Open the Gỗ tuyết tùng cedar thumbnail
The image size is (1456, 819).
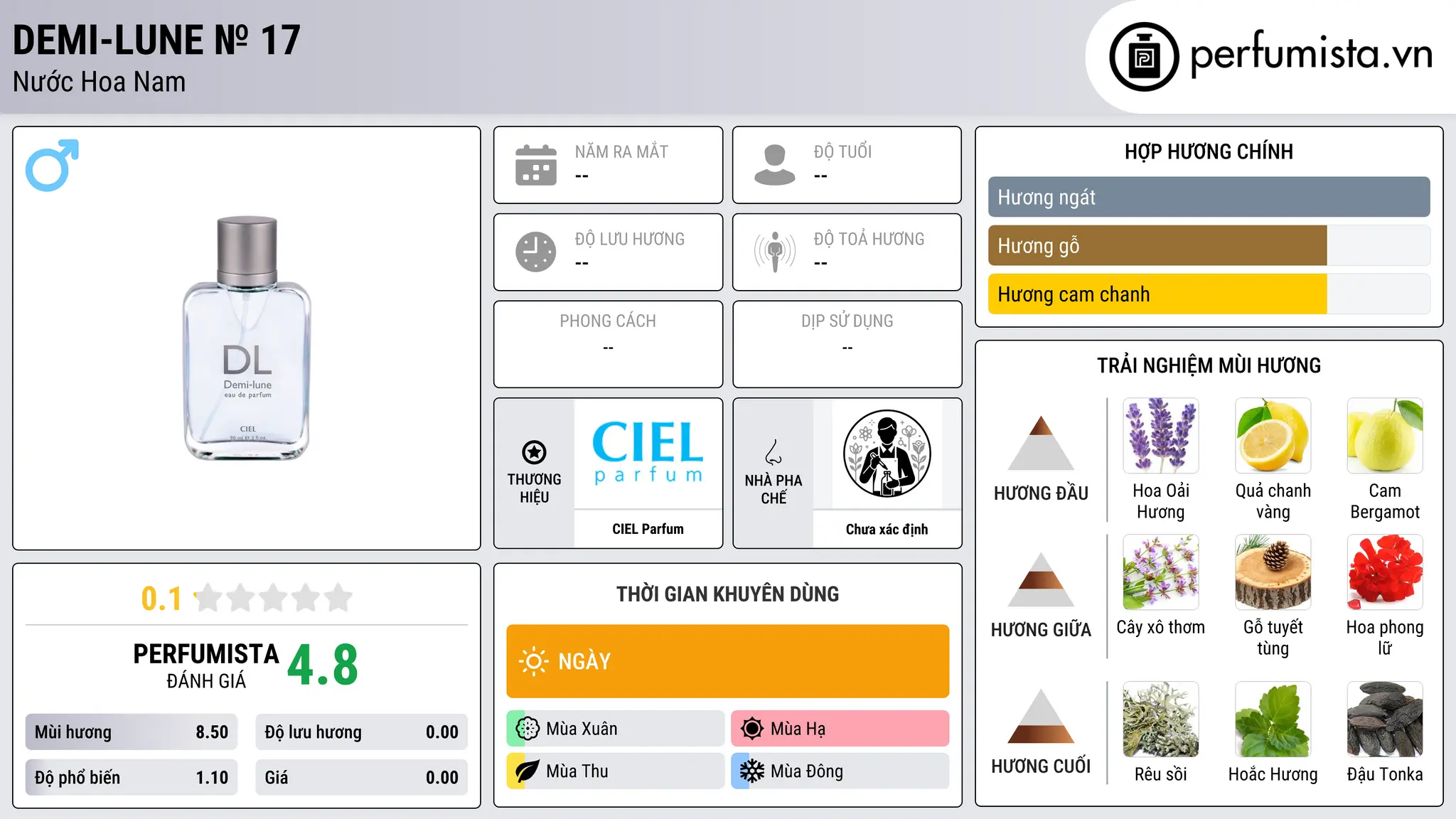point(1273,572)
